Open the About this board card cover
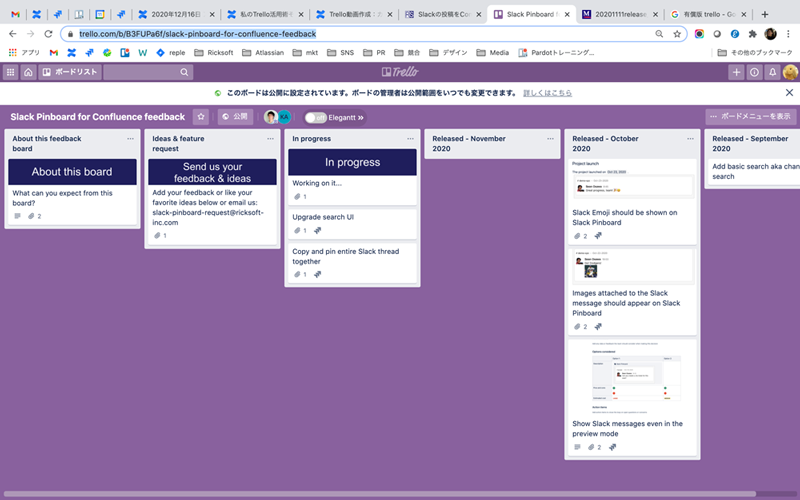This screenshot has height=500, width=800. (72, 172)
